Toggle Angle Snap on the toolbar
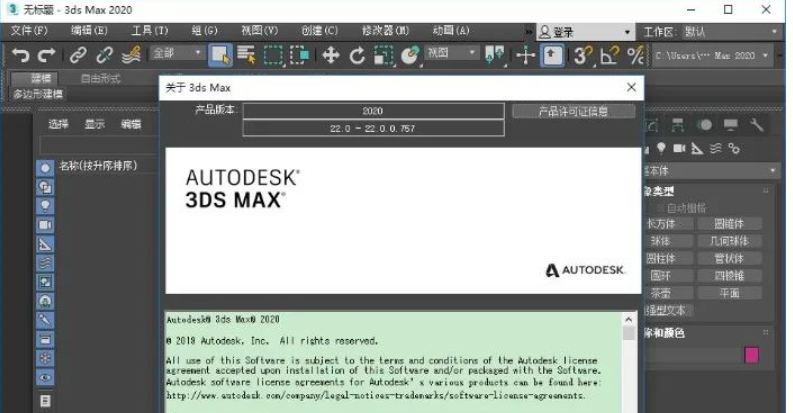This screenshot has height=413, width=793. click(x=609, y=55)
